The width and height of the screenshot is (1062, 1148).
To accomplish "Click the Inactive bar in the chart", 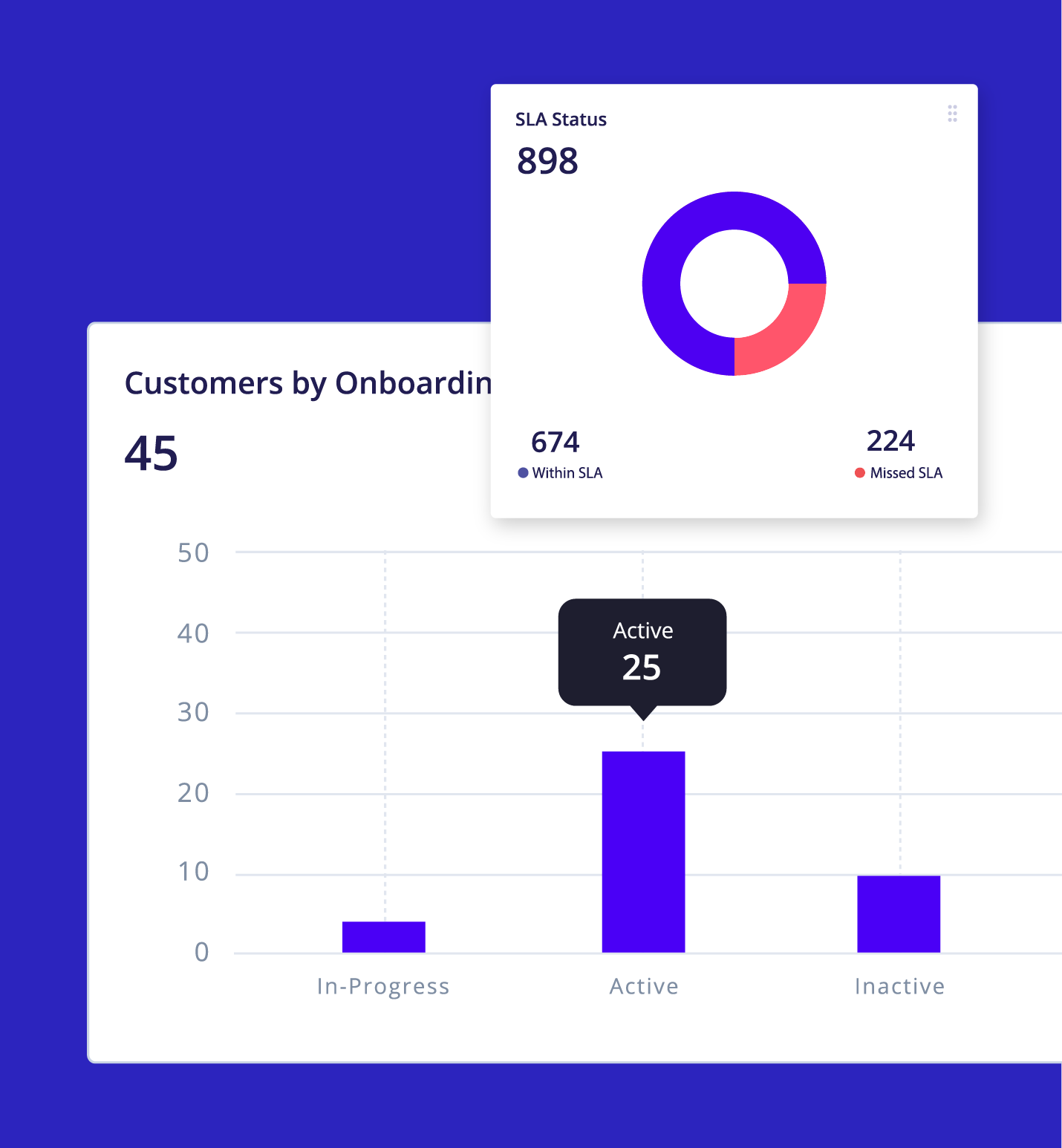I will click(899, 914).
